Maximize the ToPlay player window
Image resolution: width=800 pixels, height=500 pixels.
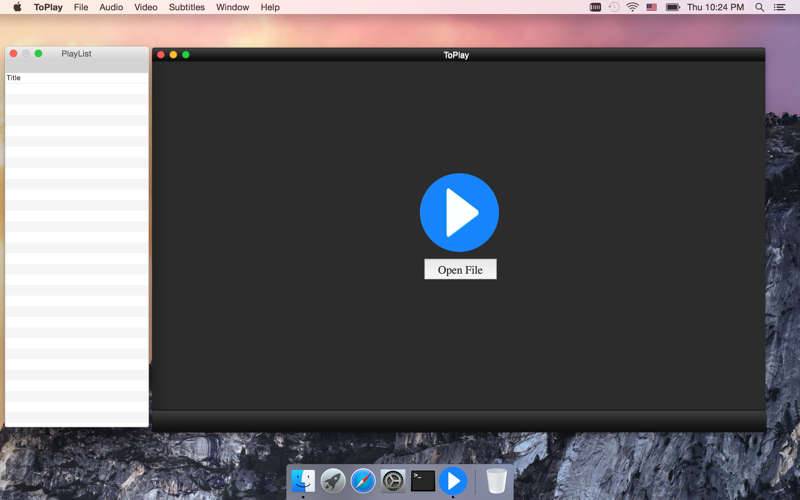click(186, 55)
